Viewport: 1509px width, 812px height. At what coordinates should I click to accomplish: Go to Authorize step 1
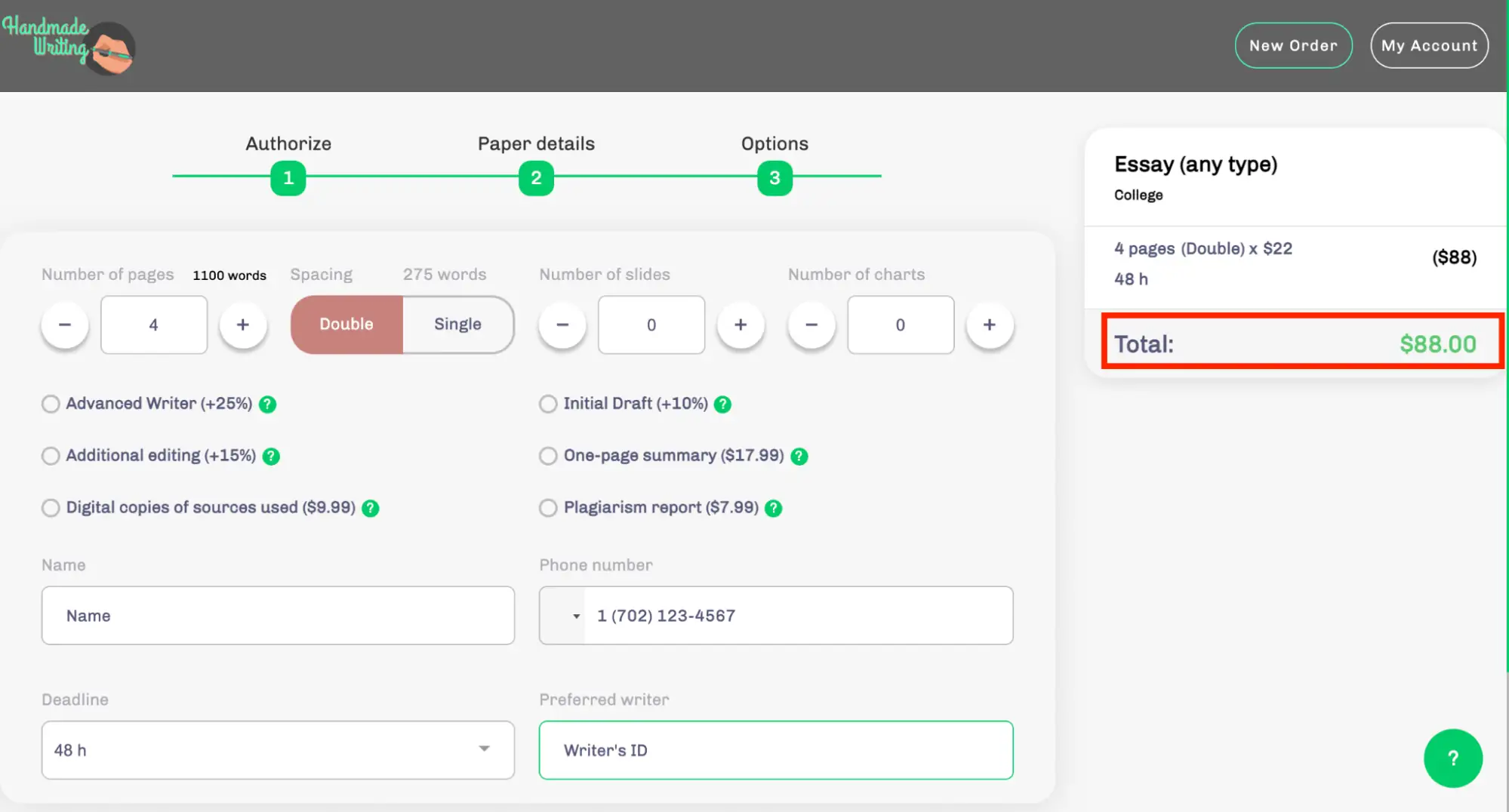[288, 178]
